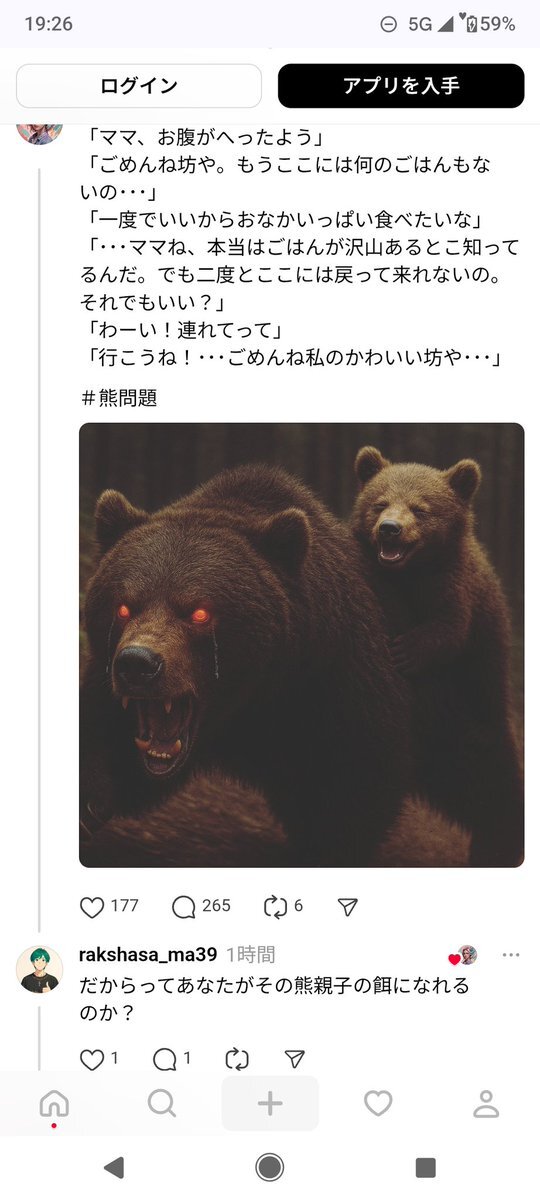Open more options for rakshasa_ma39's reply
Viewport: 540px width, 1199px height.
click(511, 954)
